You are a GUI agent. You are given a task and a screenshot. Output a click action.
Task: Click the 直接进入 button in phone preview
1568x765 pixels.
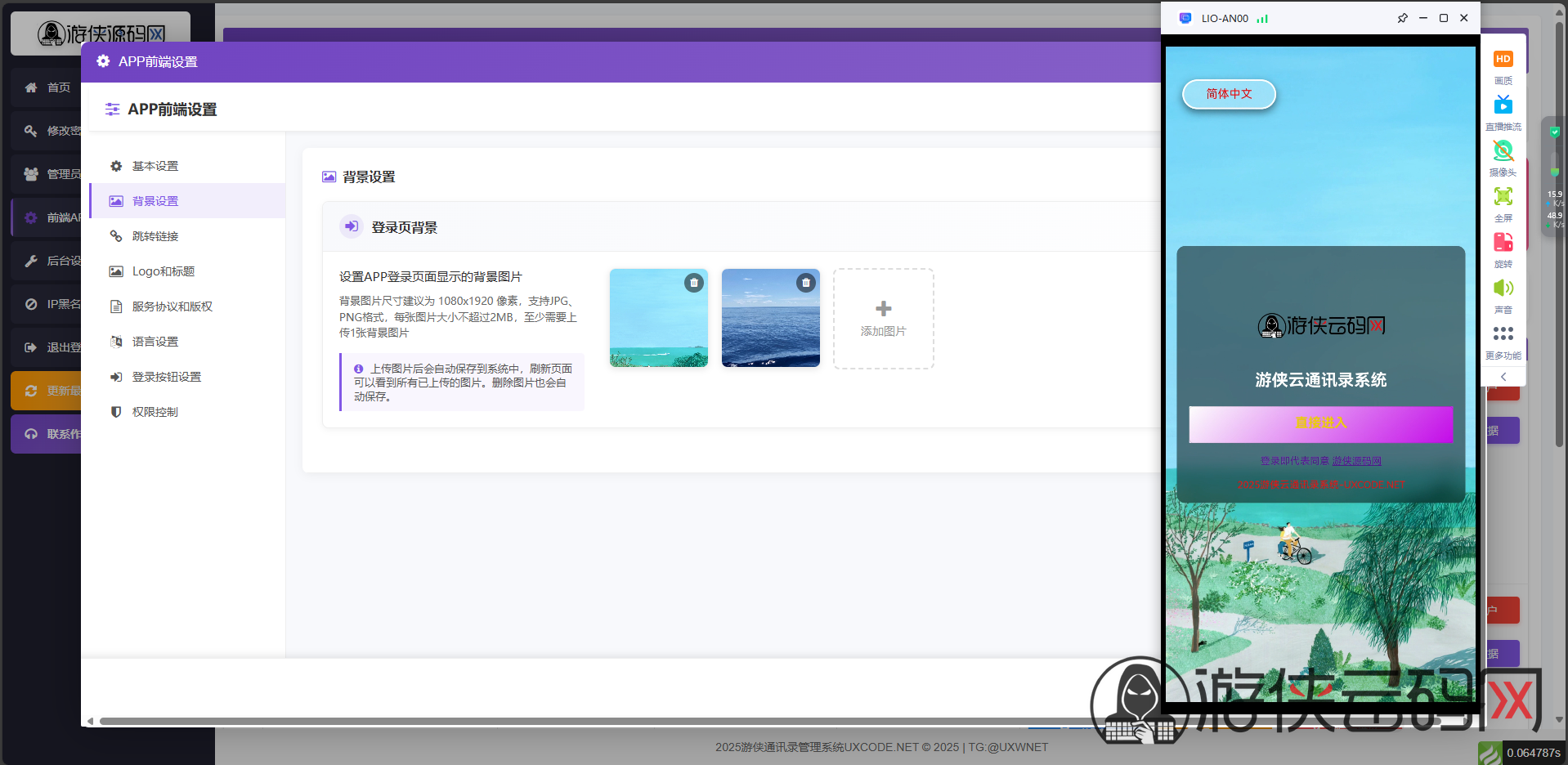[x=1320, y=423]
